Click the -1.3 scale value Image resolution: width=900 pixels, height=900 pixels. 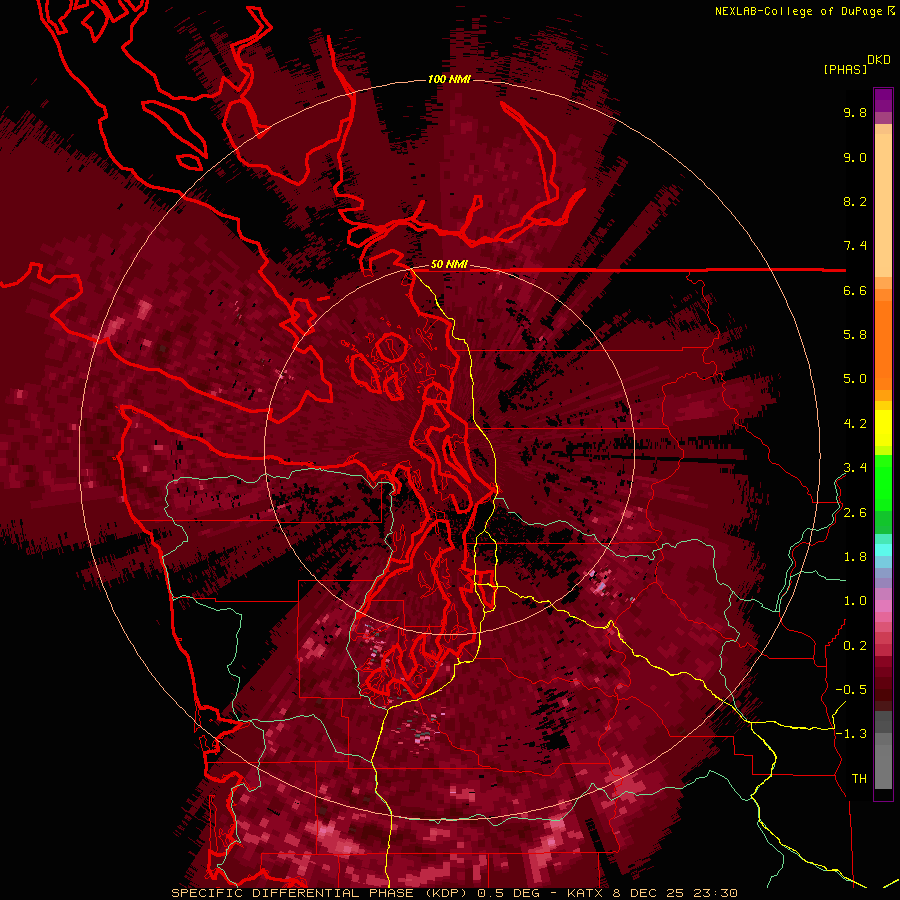coord(851,734)
